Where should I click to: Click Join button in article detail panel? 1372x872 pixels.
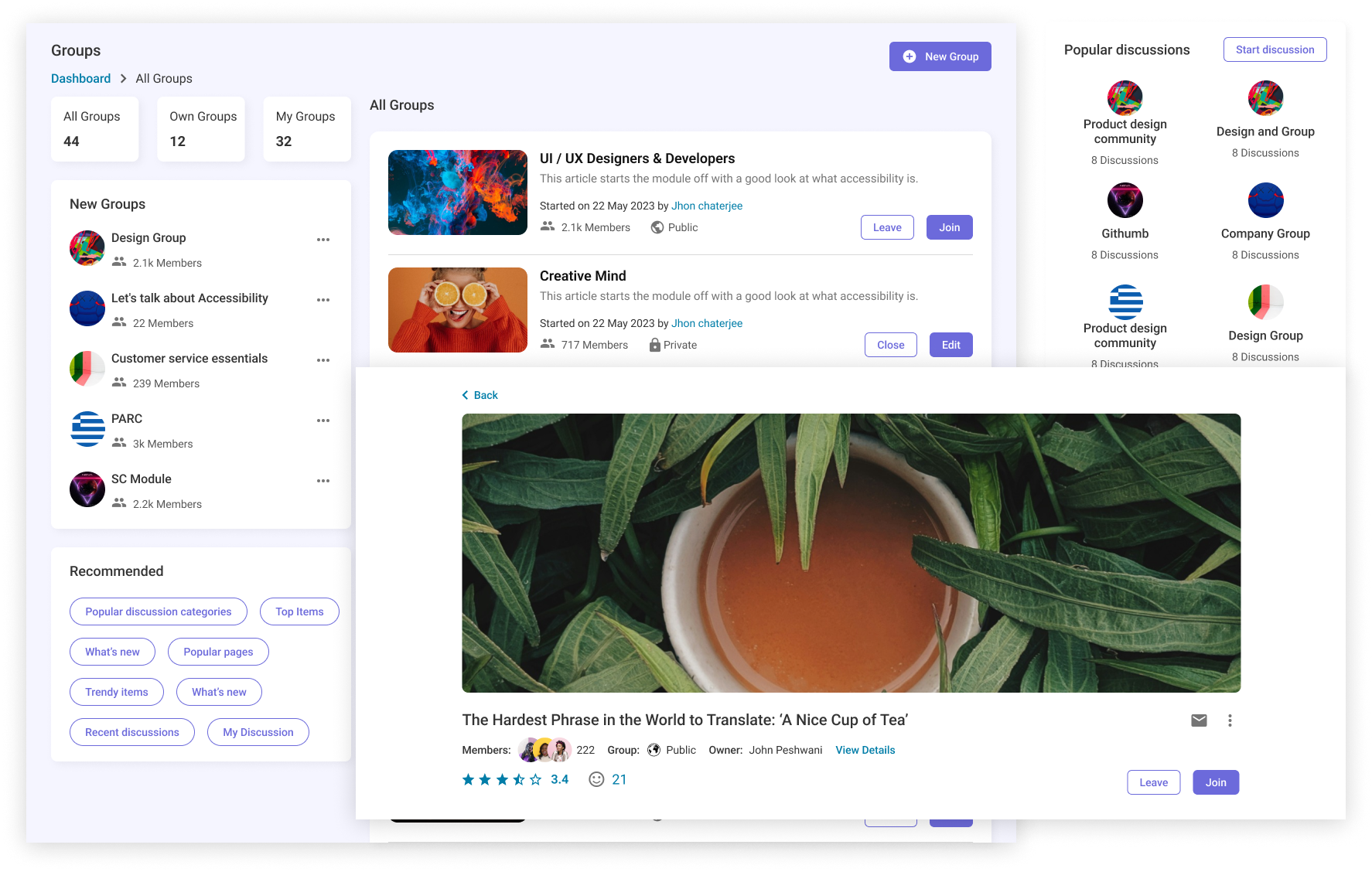[1216, 782]
